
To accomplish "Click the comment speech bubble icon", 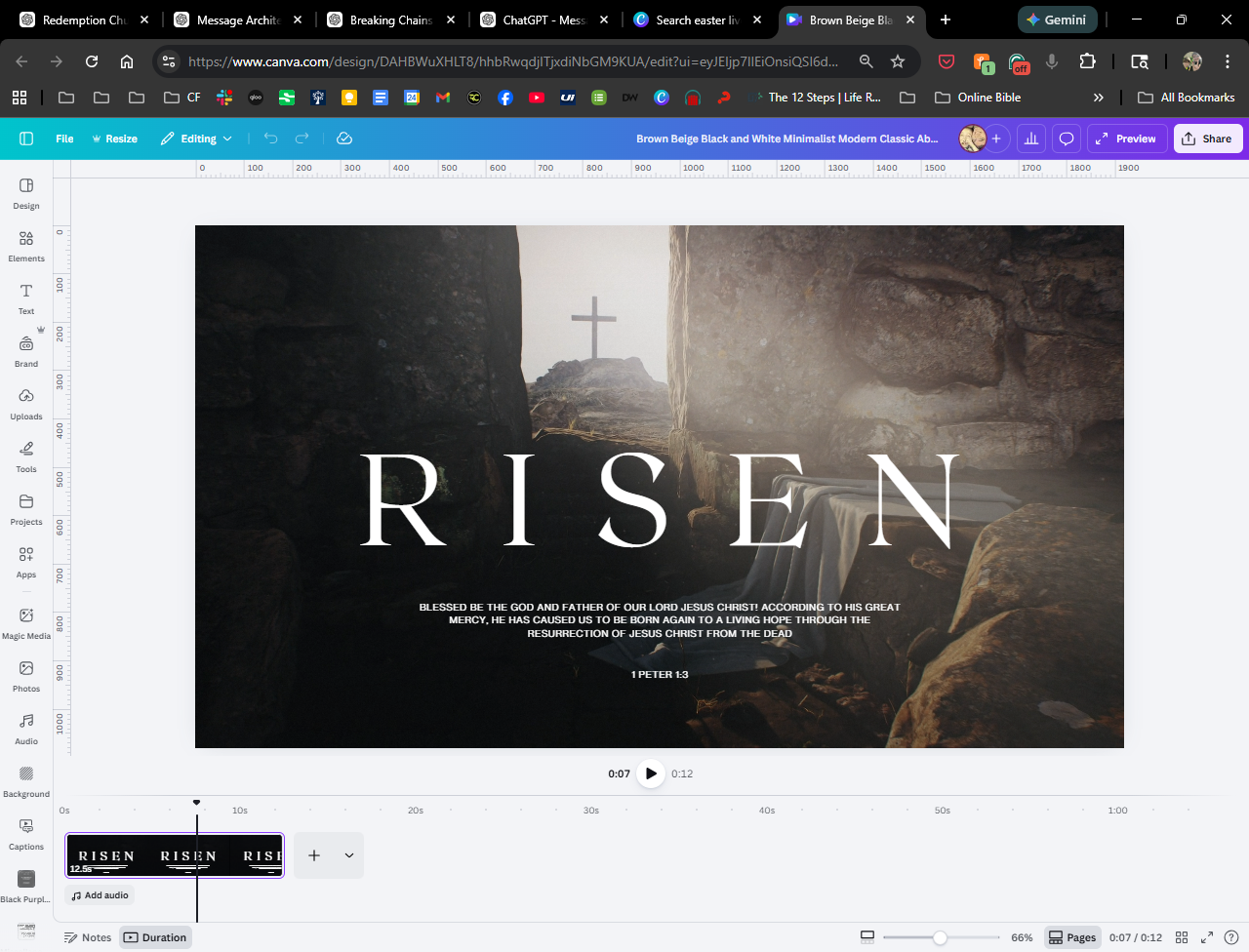I will [1067, 139].
